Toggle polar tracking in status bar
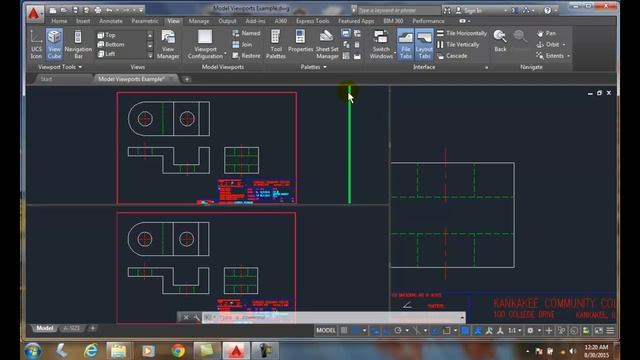This screenshot has width=640, height=360. 398,330
